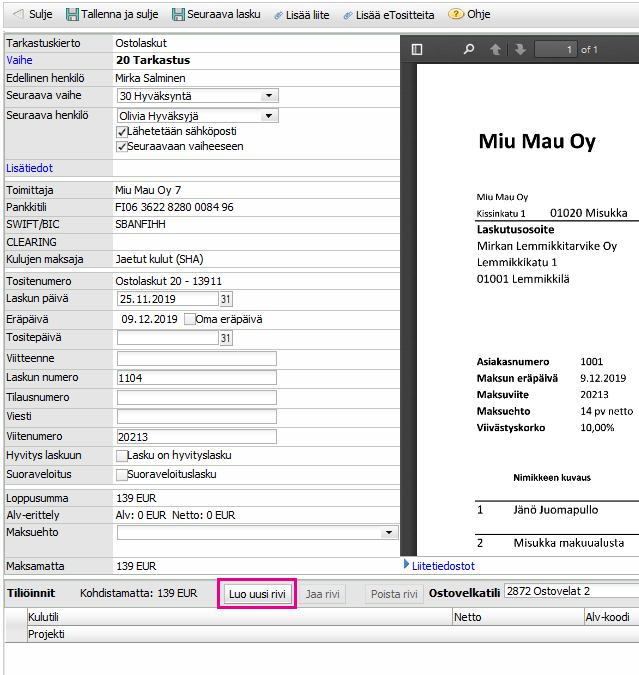Check the Suoraveloituslasku checkbox
The image size is (639, 675).
122,474
